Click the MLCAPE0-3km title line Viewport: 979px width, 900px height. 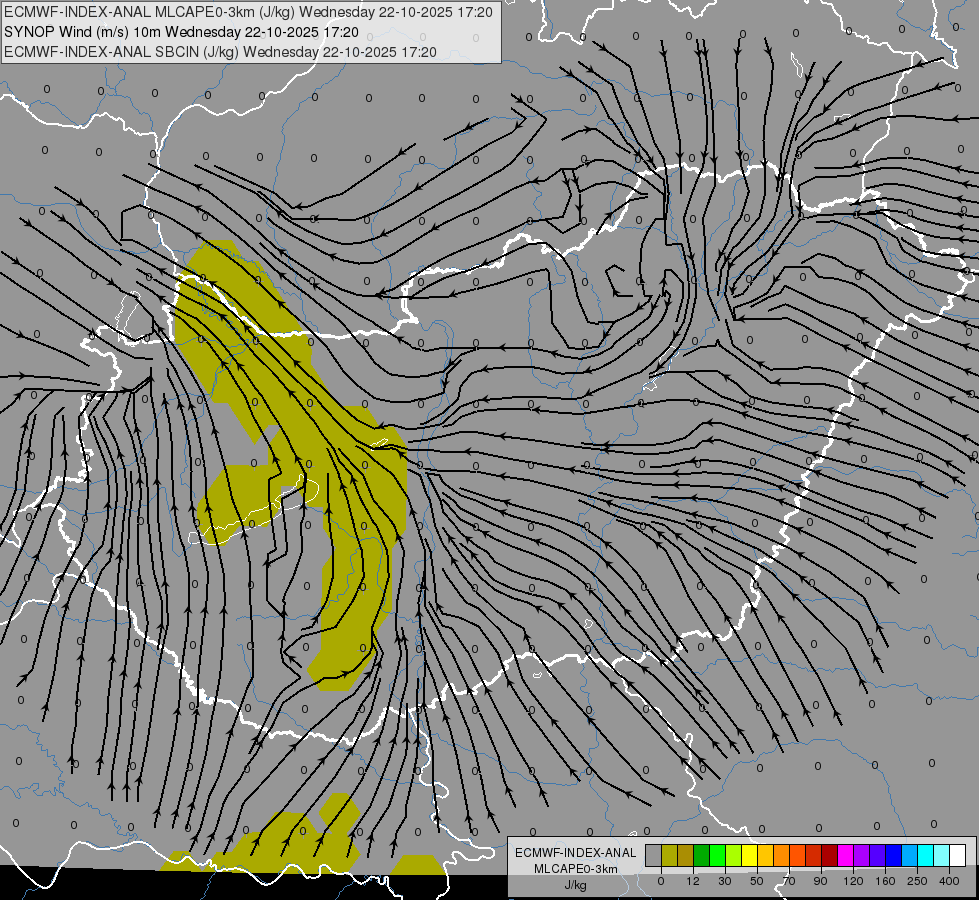[248, 12]
